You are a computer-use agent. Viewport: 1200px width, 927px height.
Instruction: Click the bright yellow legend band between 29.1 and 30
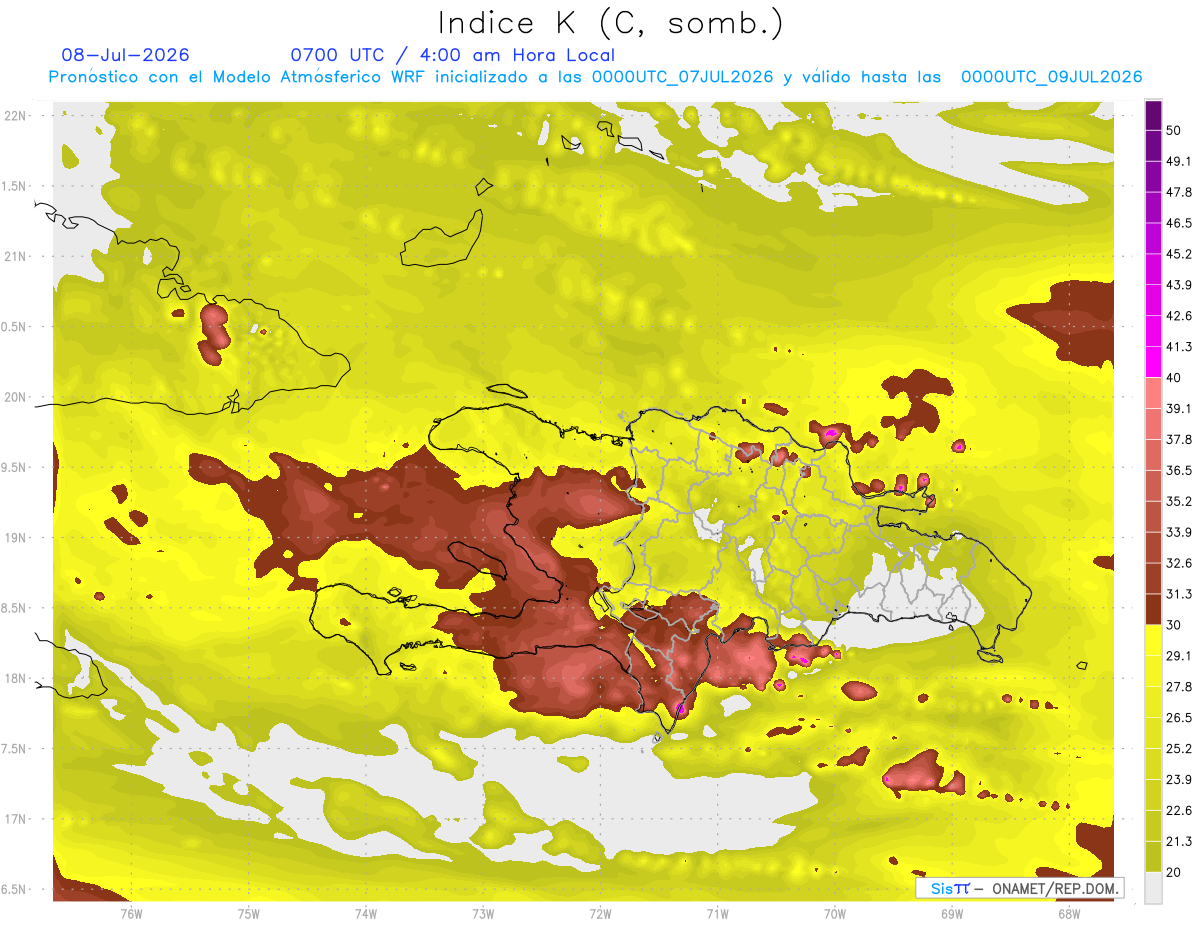pos(1153,639)
